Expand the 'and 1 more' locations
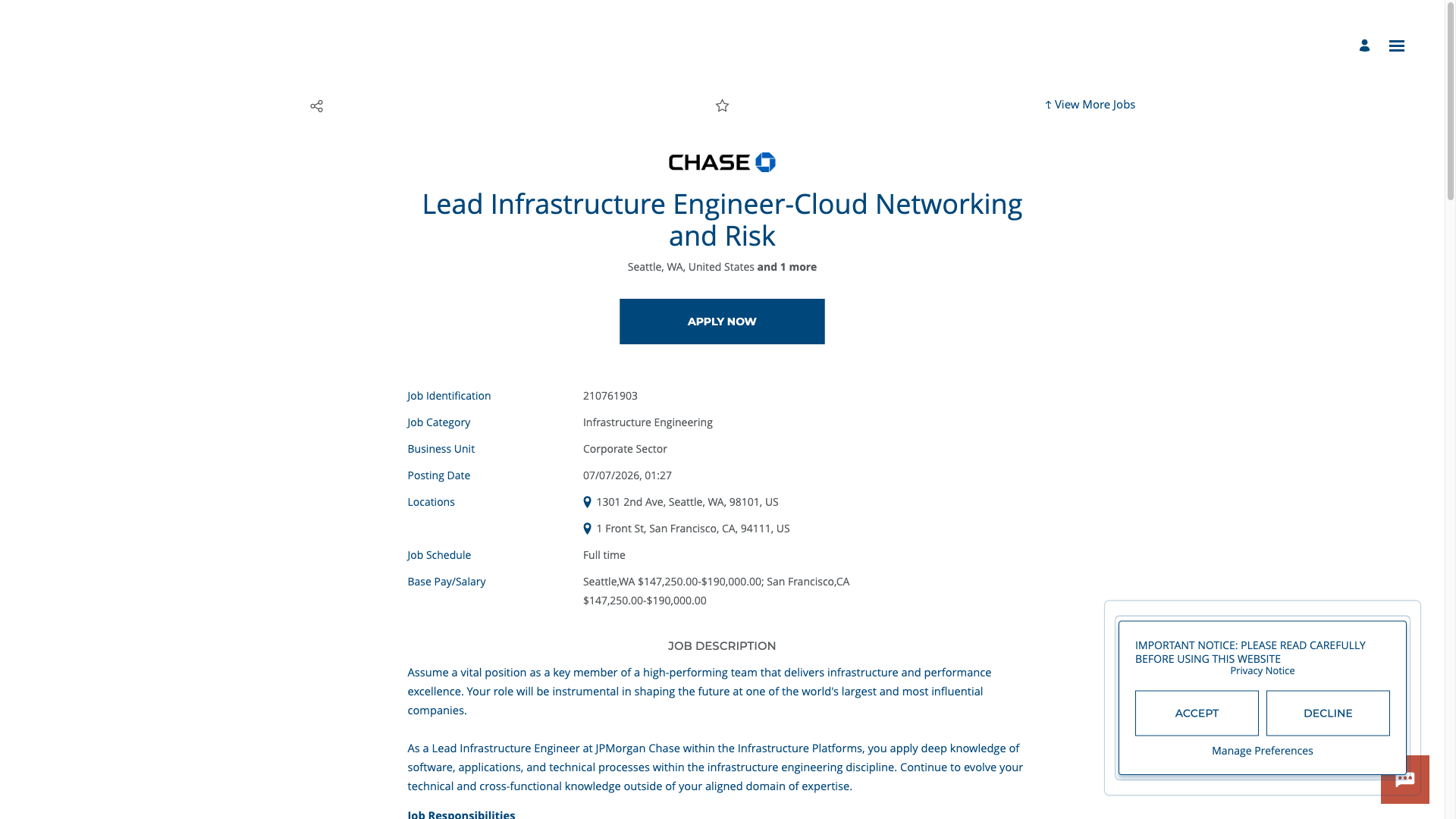 [786, 267]
